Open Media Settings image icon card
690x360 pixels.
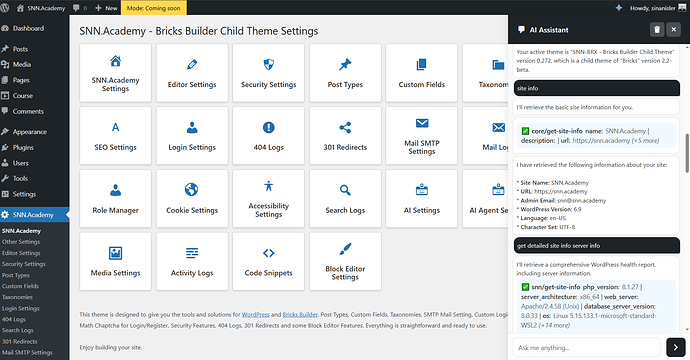(x=115, y=261)
